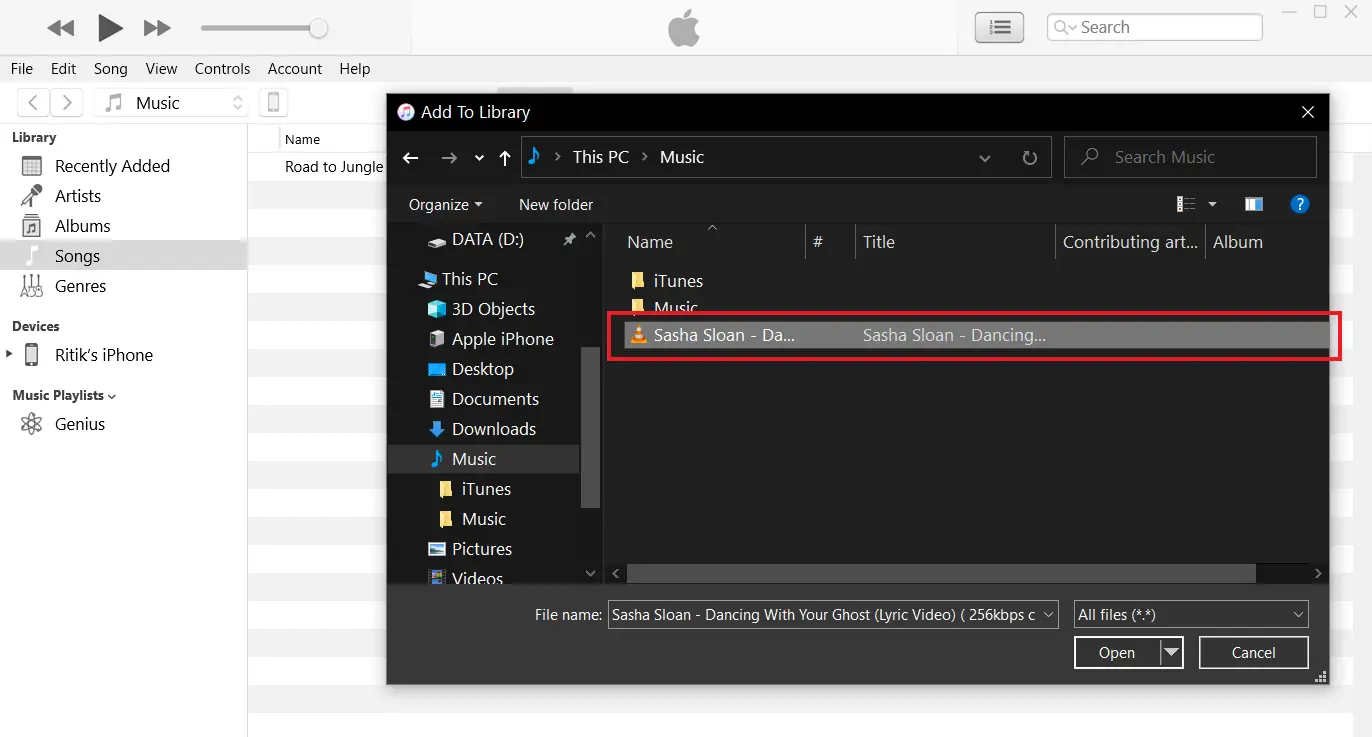The width and height of the screenshot is (1372, 737).
Task: Select This PC in navigation tree
Action: 469,279
